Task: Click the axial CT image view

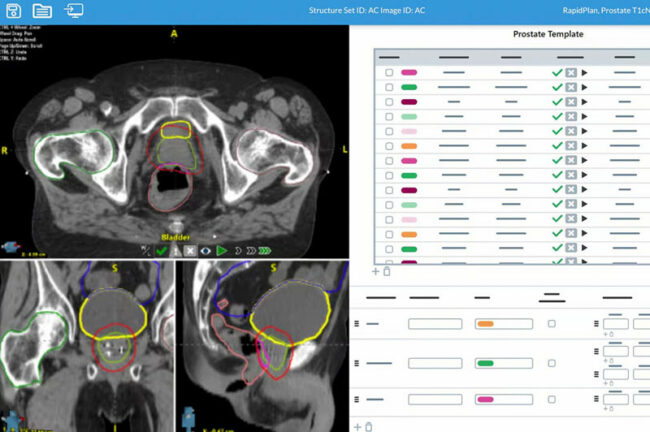Action: (174, 141)
